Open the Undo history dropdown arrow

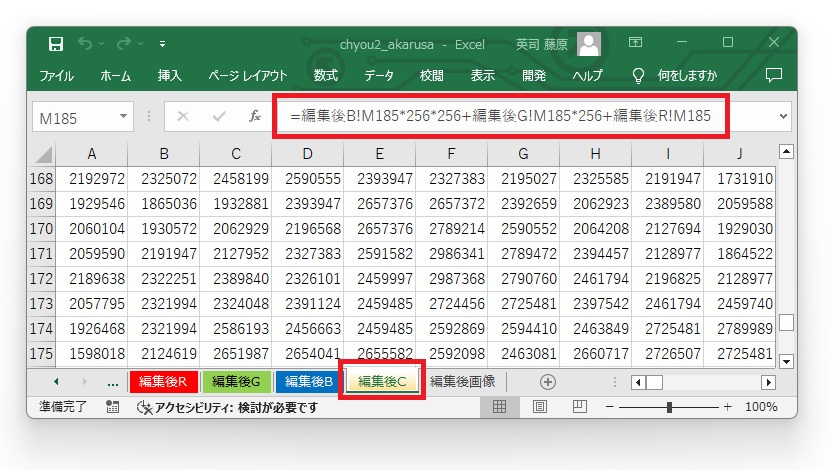pyautogui.click(x=101, y=44)
